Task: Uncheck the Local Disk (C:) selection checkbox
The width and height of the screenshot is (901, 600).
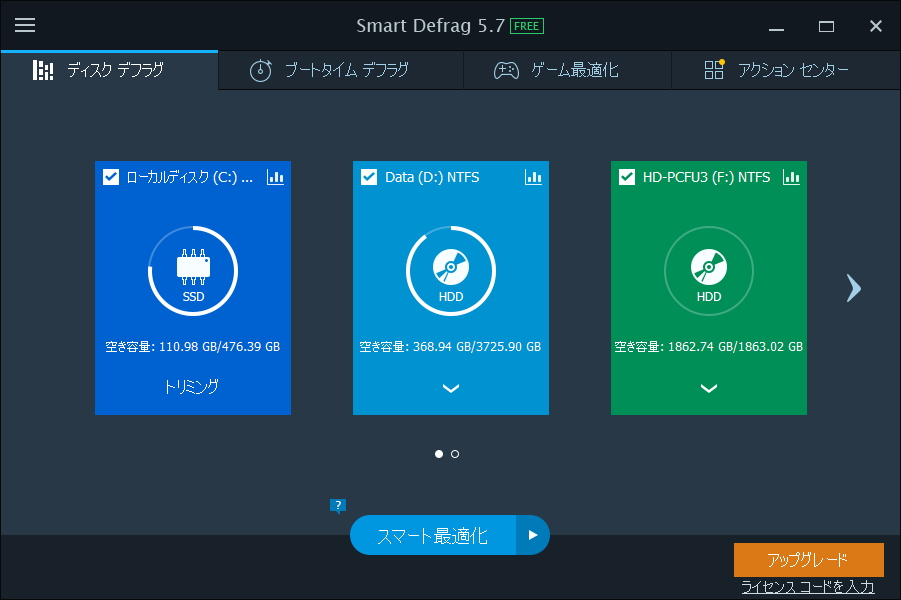Action: click(110, 177)
